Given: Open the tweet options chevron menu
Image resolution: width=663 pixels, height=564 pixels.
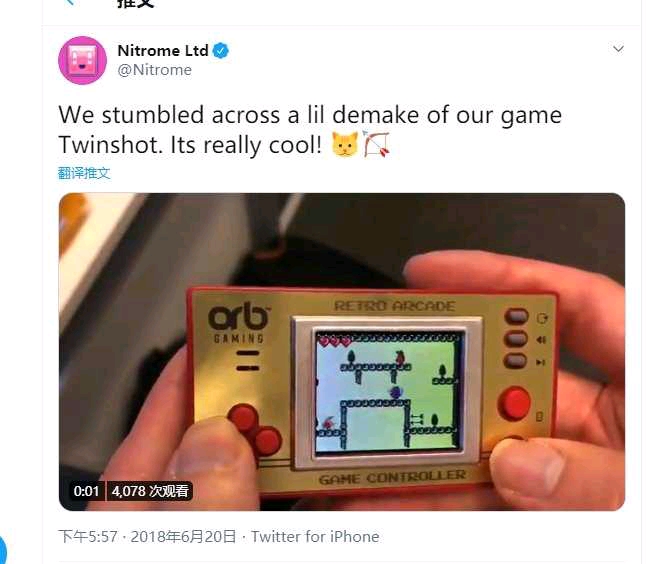Looking at the screenshot, I should [618, 49].
